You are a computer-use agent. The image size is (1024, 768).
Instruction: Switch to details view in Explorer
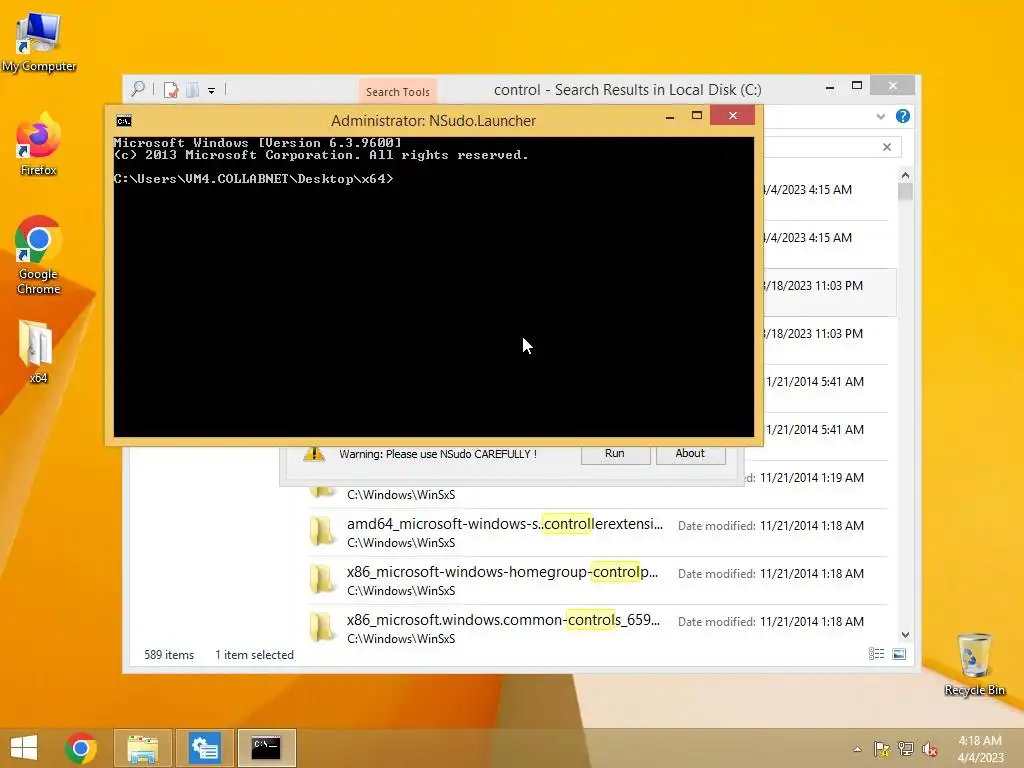point(876,654)
